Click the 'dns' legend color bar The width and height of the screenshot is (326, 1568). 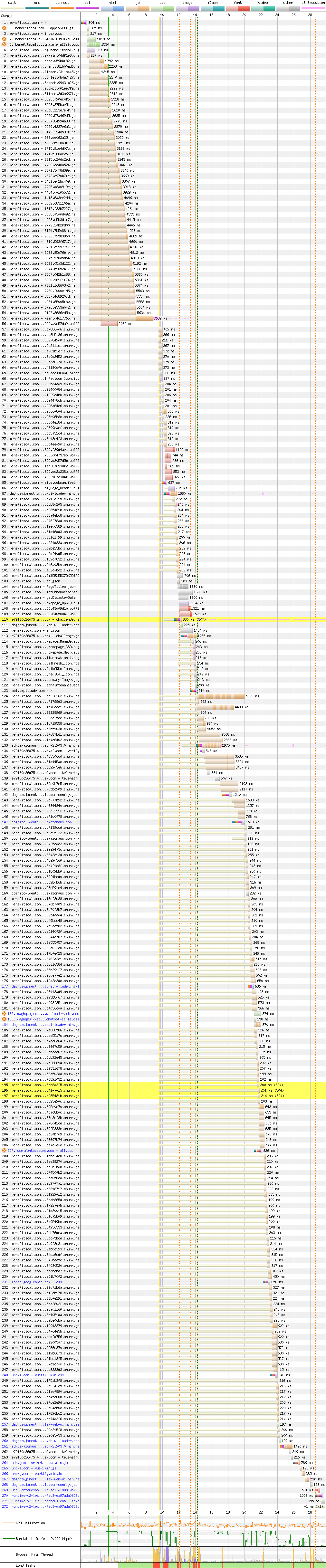tap(37, 8)
